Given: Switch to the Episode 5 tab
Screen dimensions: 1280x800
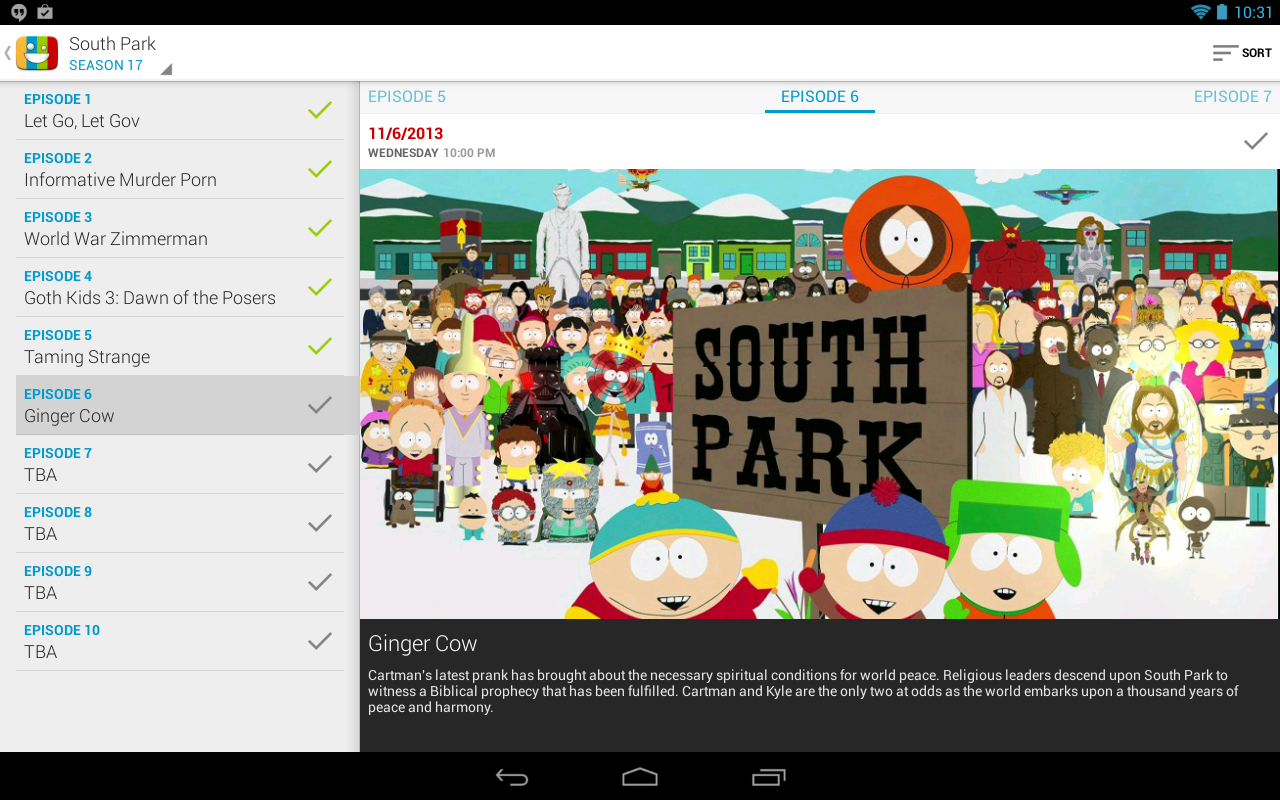Looking at the screenshot, I should (407, 97).
